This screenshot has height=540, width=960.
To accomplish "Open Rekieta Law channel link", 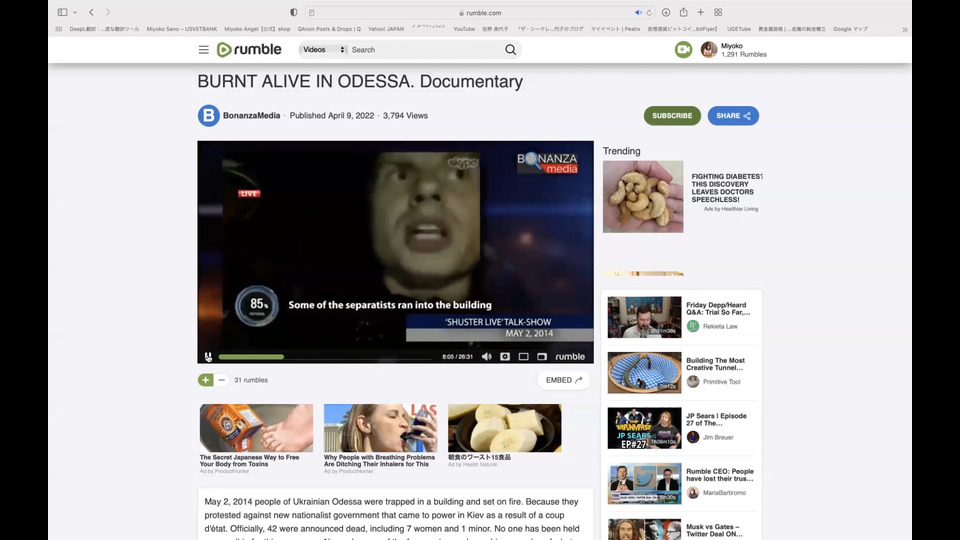I will tap(720, 326).
